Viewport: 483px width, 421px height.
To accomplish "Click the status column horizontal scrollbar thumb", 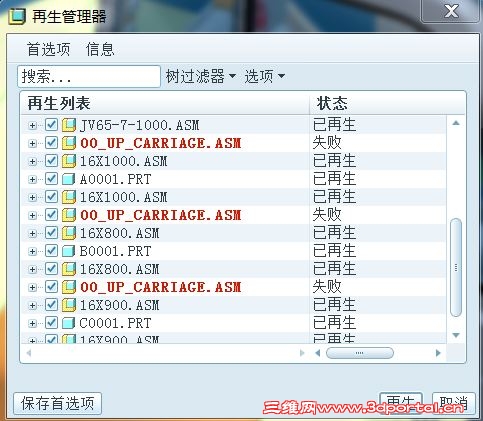I will 360,353.
